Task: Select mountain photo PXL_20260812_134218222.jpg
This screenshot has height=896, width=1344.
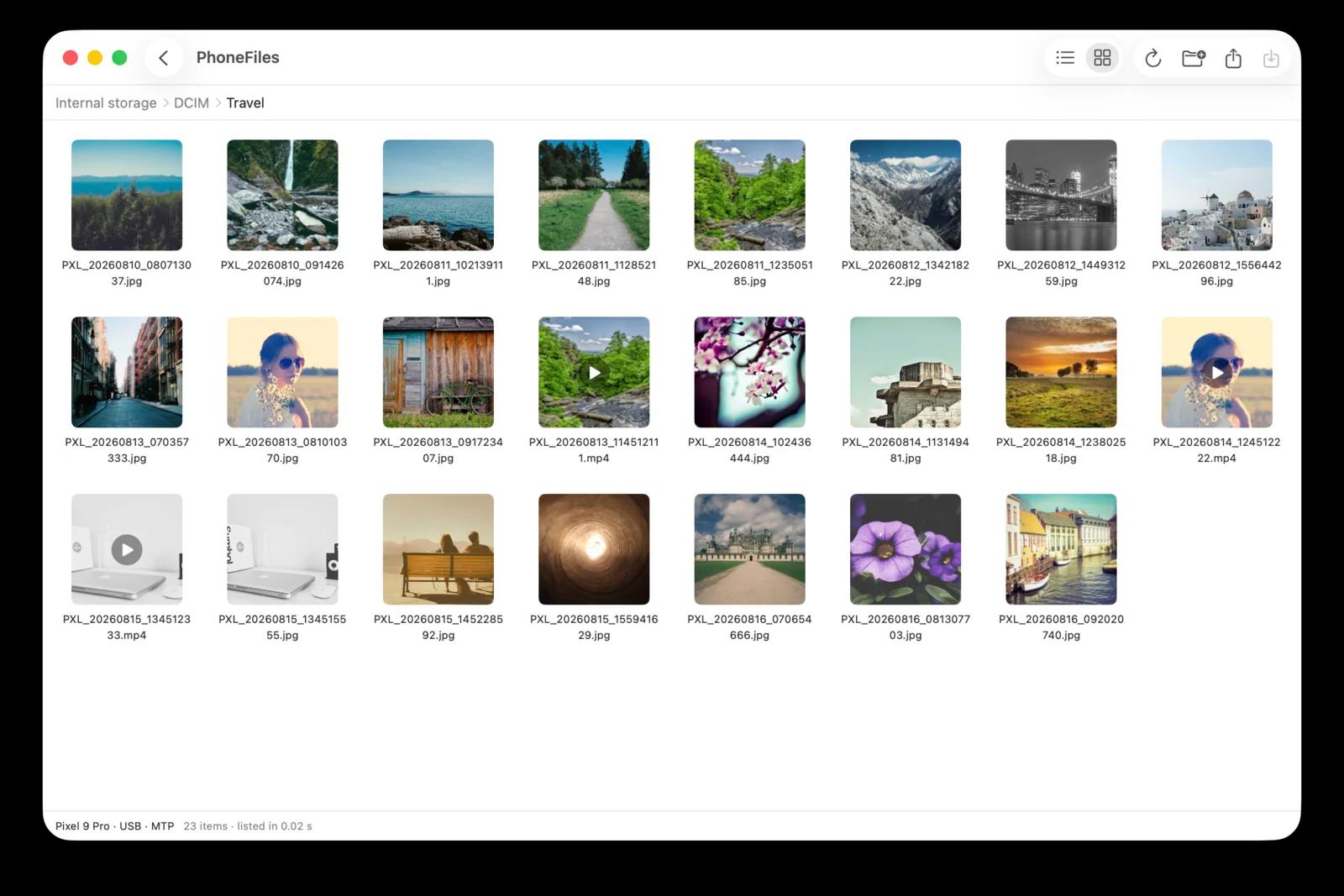Action: coord(906,195)
